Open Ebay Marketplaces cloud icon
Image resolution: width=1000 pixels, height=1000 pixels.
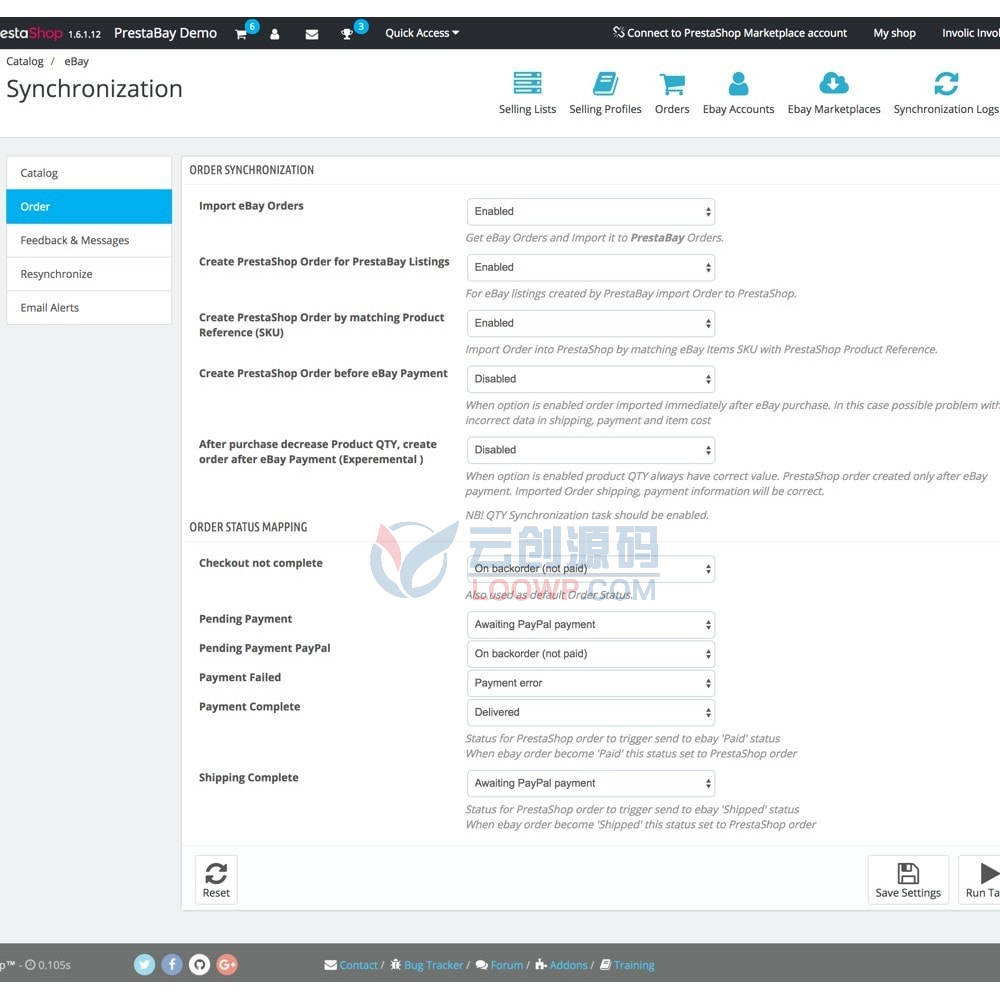[x=834, y=93]
